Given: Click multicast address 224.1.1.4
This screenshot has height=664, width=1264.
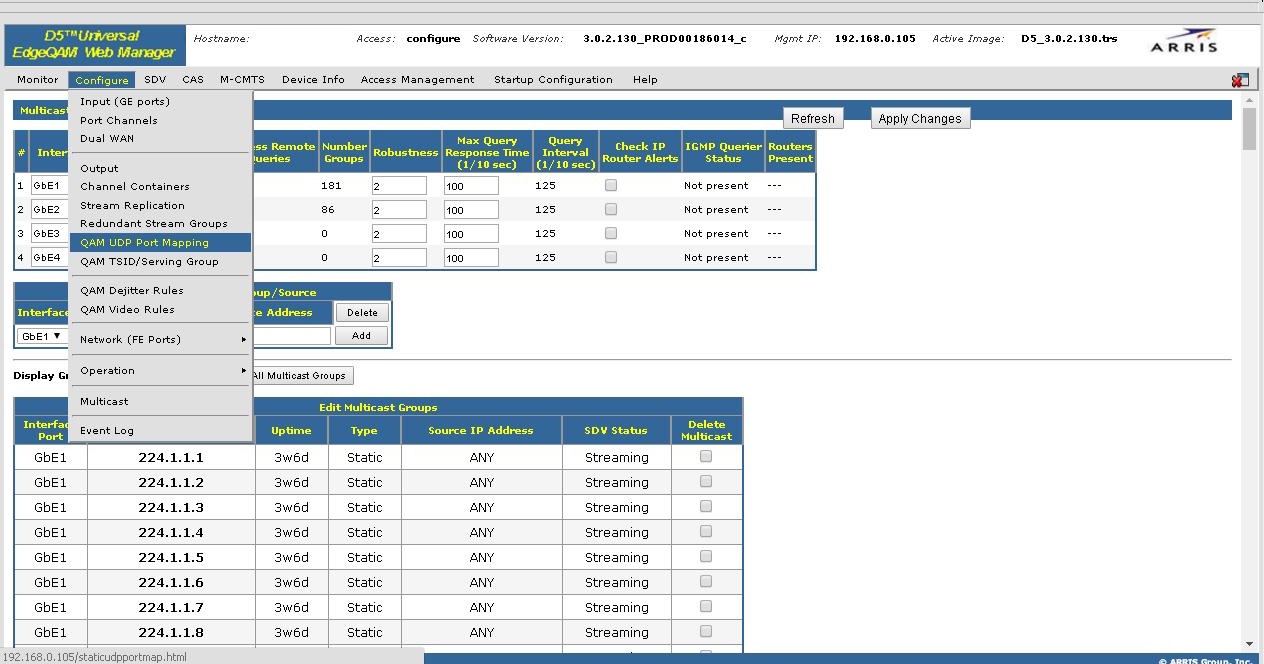Looking at the screenshot, I should pos(171,532).
